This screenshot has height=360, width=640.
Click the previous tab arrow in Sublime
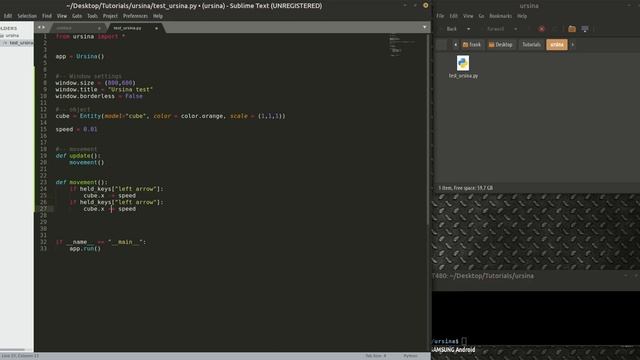[39, 27]
